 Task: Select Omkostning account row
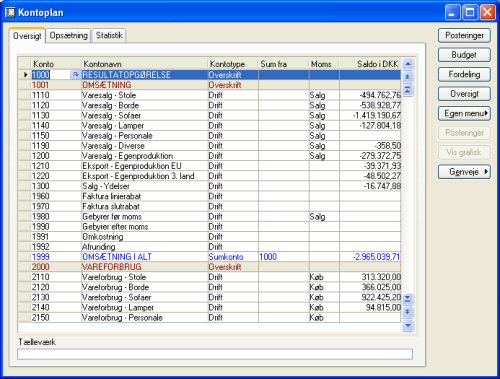210,237
